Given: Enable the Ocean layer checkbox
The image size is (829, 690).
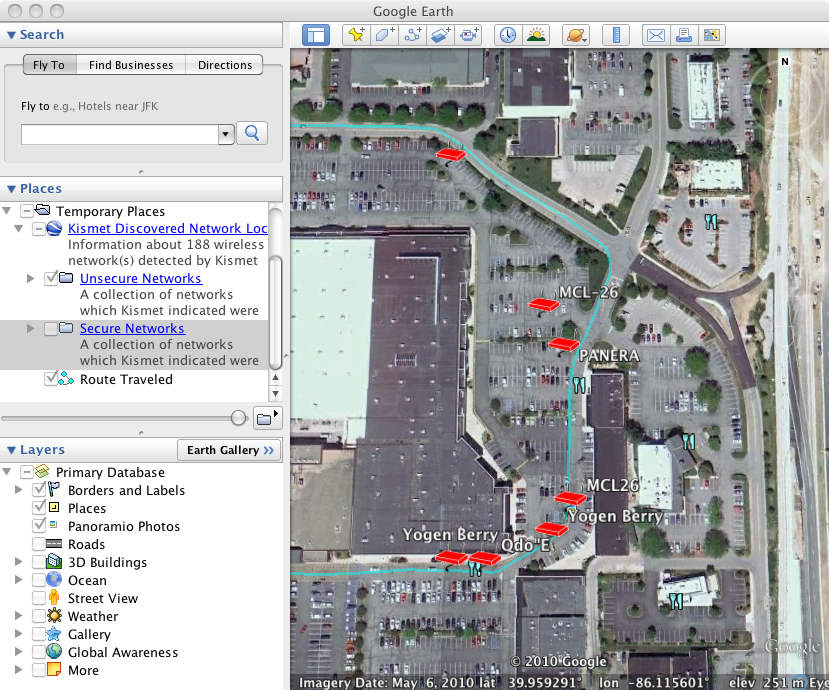Looking at the screenshot, I should [x=39, y=580].
